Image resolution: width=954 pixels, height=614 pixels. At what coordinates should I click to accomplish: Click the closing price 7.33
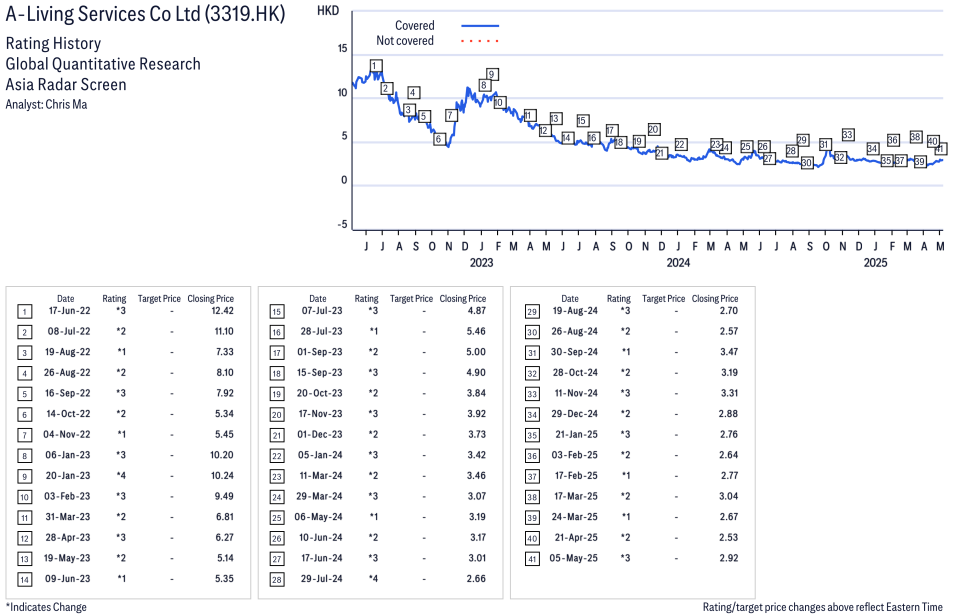pos(225,352)
